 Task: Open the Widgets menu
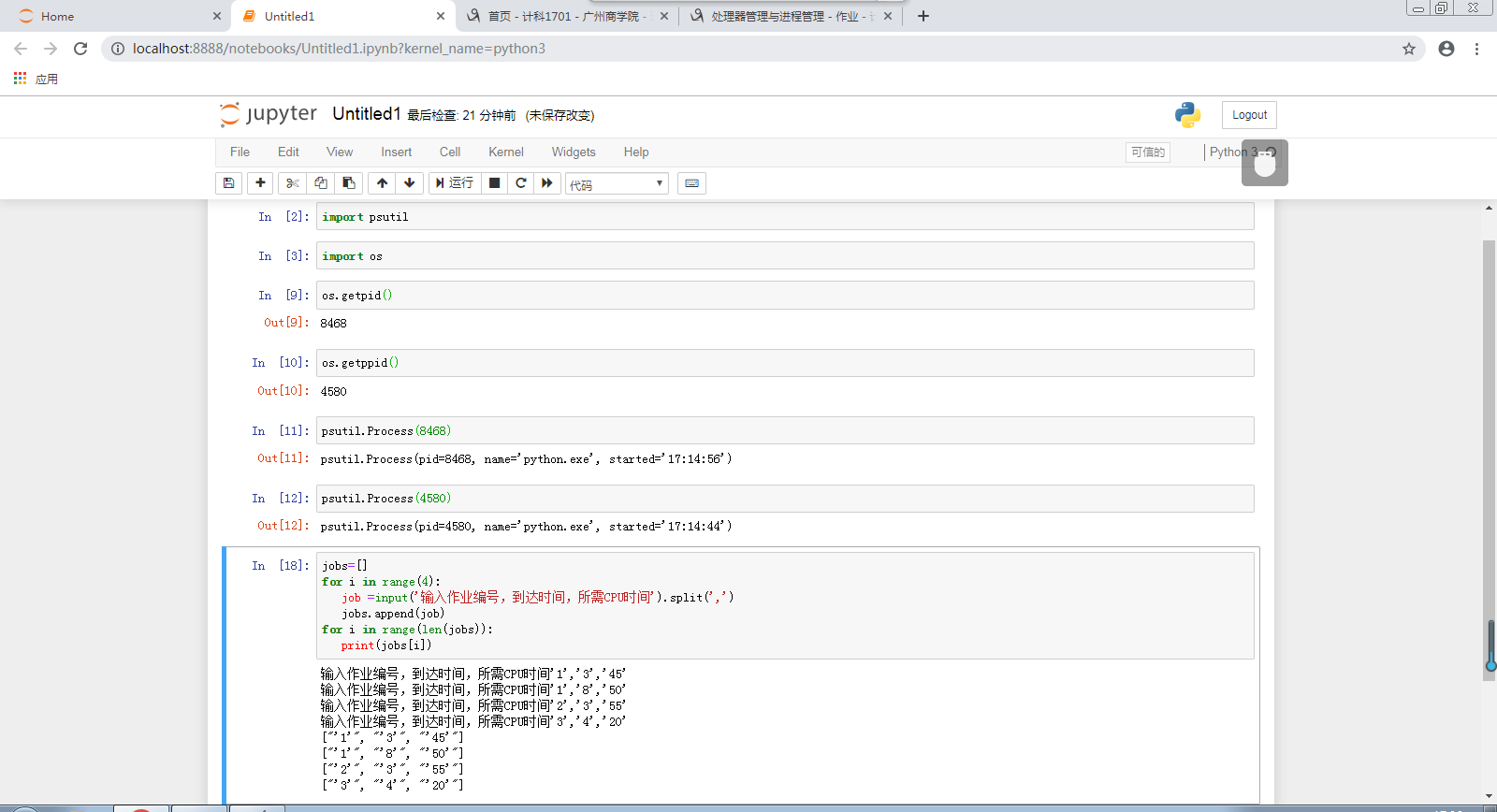573,152
